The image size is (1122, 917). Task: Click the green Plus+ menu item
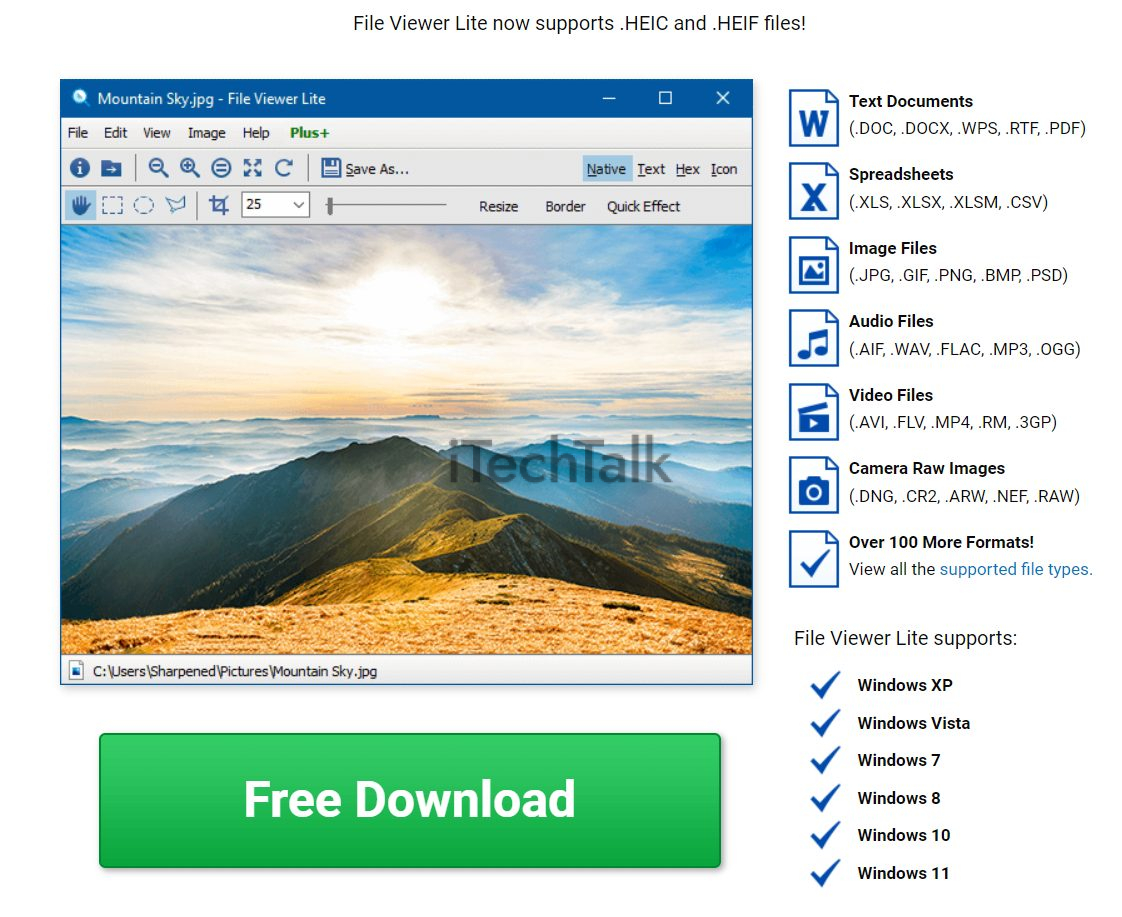coord(309,133)
